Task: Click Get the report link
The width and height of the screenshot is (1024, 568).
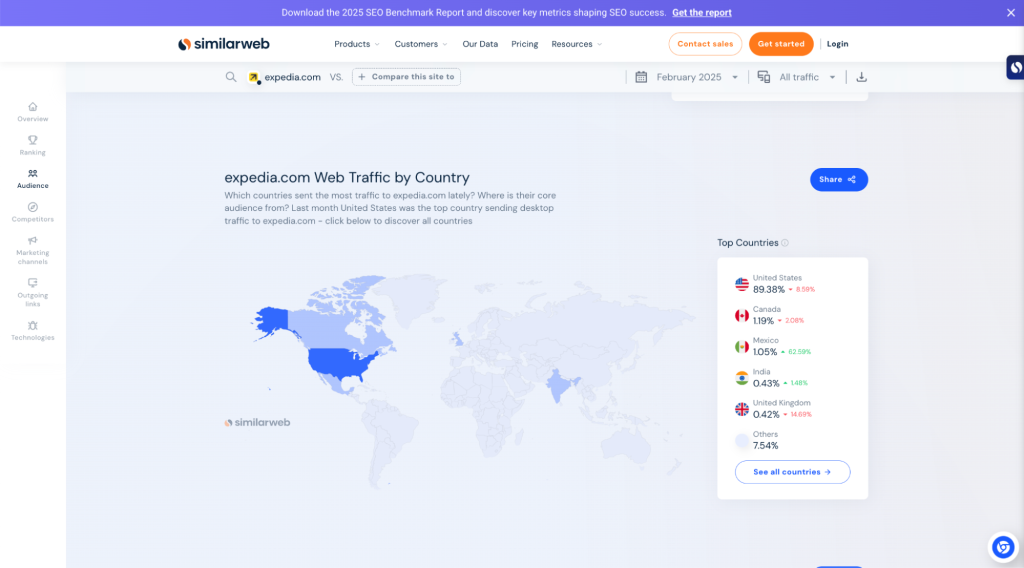Action: tap(701, 12)
